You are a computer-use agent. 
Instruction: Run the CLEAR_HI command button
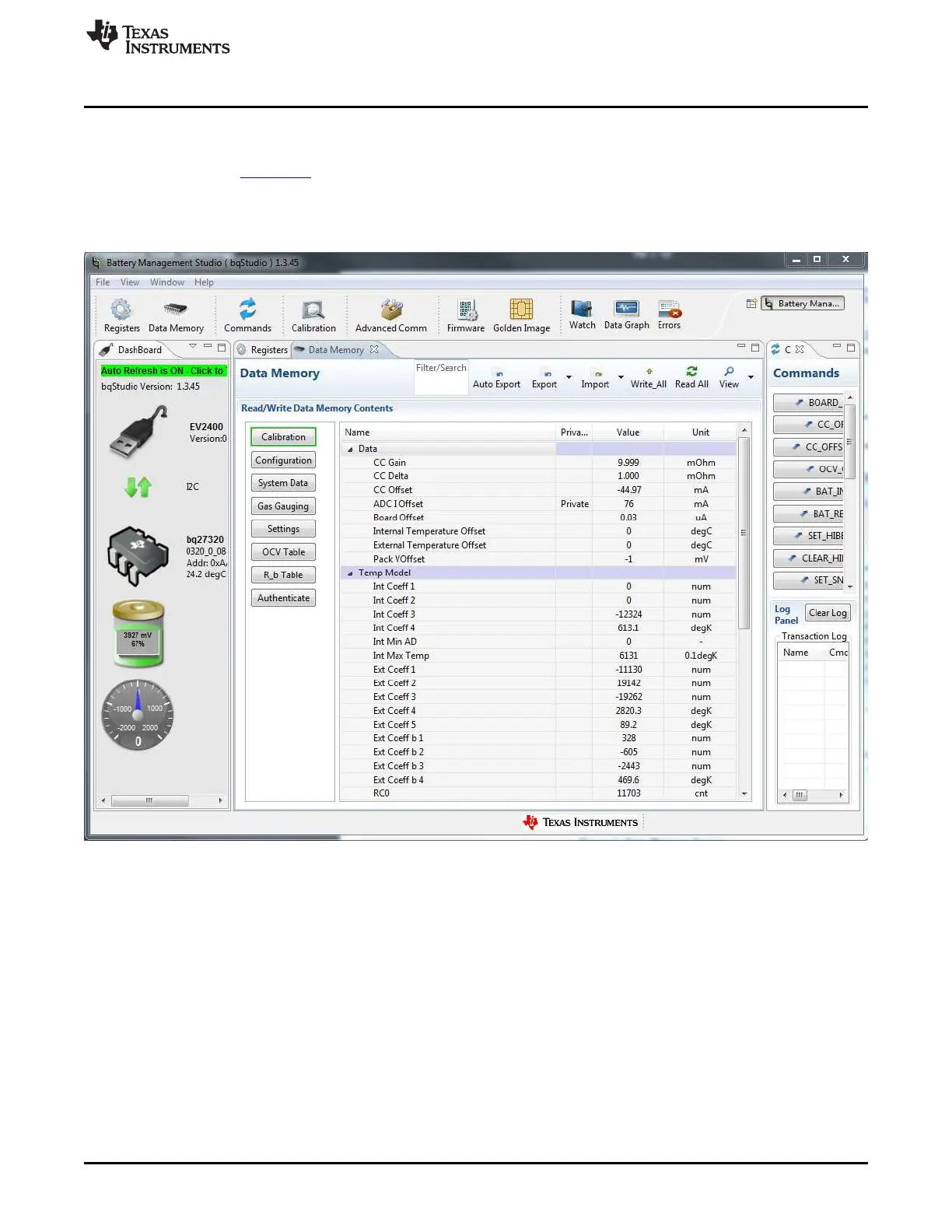(808, 558)
